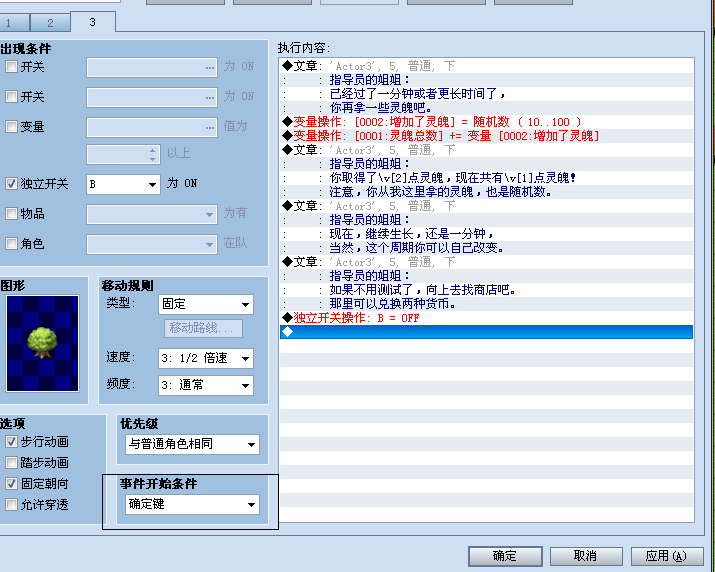Screen dimensions: 715x572
Task: Click the 移动路线 button
Action: pyautogui.click(x=203, y=328)
